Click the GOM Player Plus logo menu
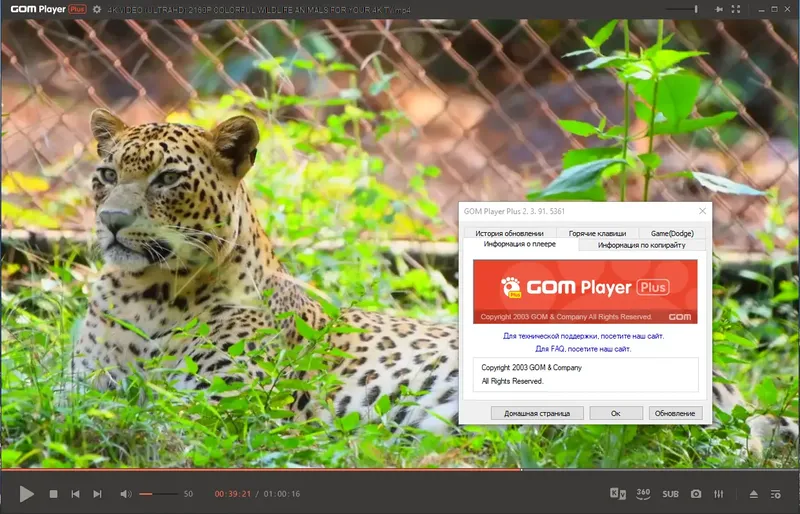800x514 pixels. click(x=48, y=9)
